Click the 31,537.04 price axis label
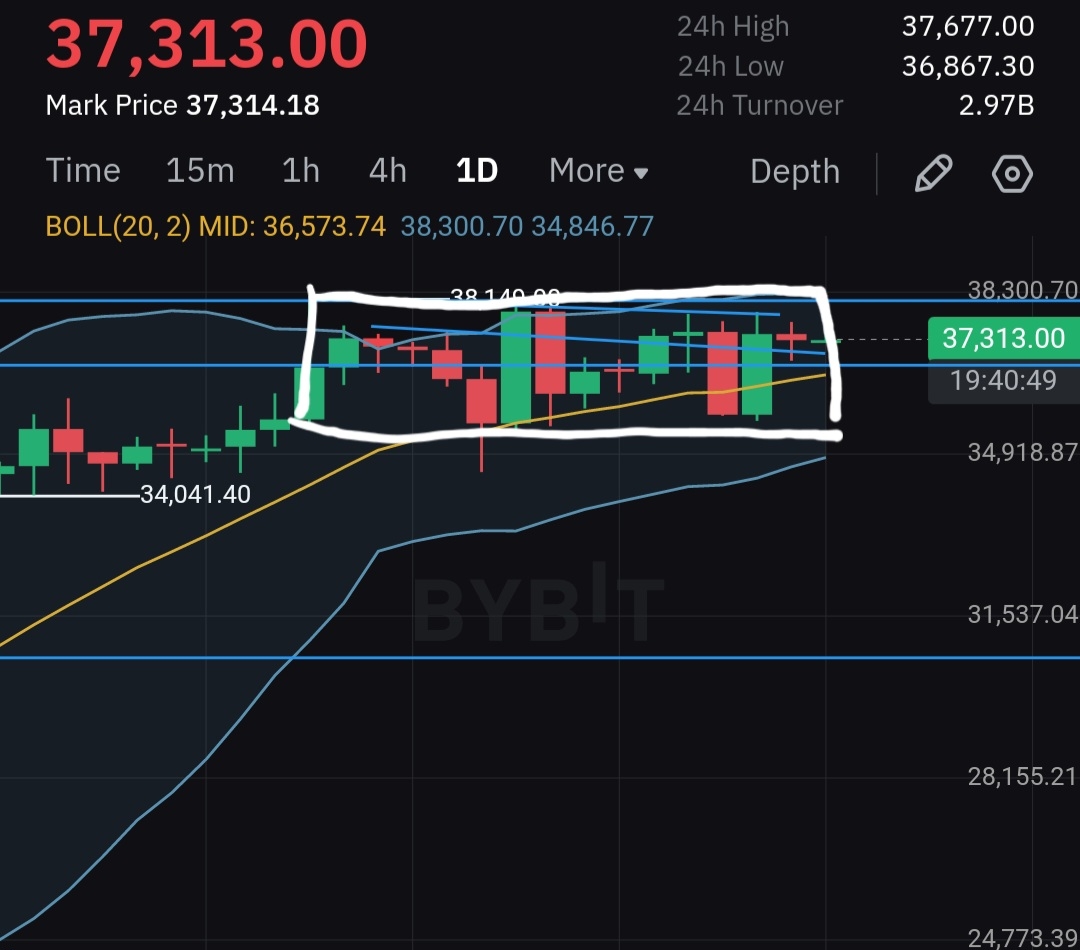This screenshot has height=950, width=1080. tap(1022, 614)
